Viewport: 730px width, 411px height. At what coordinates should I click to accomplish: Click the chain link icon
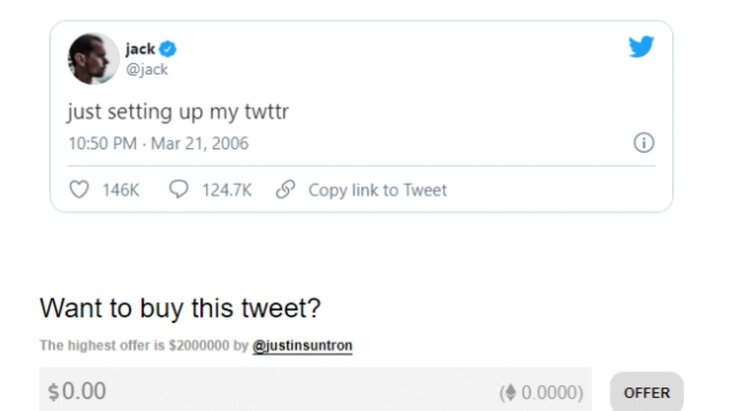click(286, 190)
